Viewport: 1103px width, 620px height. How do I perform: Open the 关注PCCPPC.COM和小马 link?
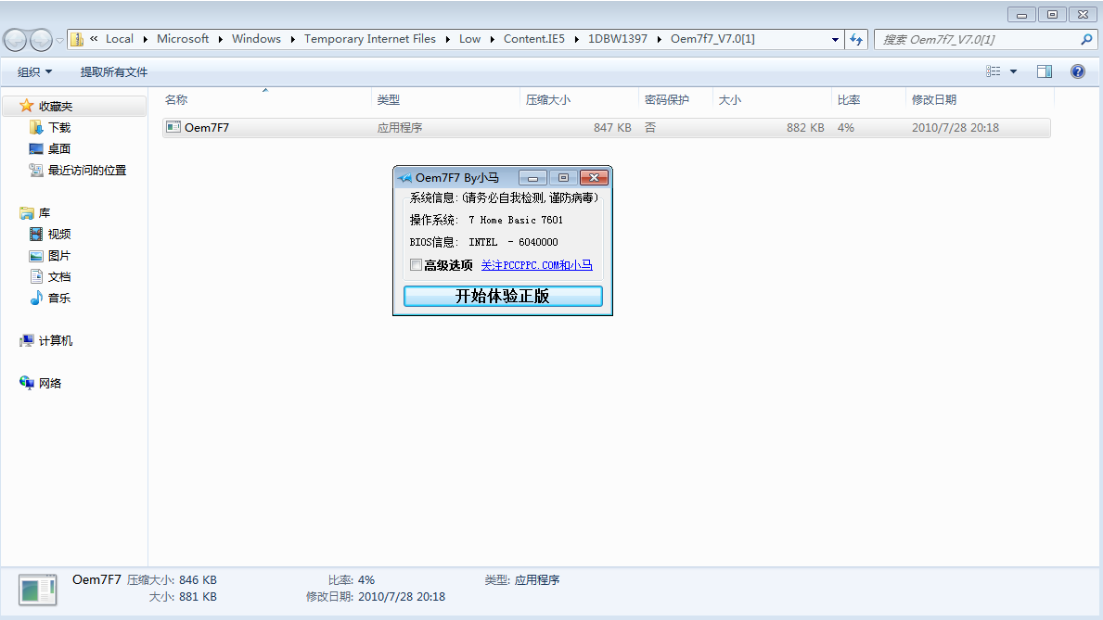pos(536,266)
